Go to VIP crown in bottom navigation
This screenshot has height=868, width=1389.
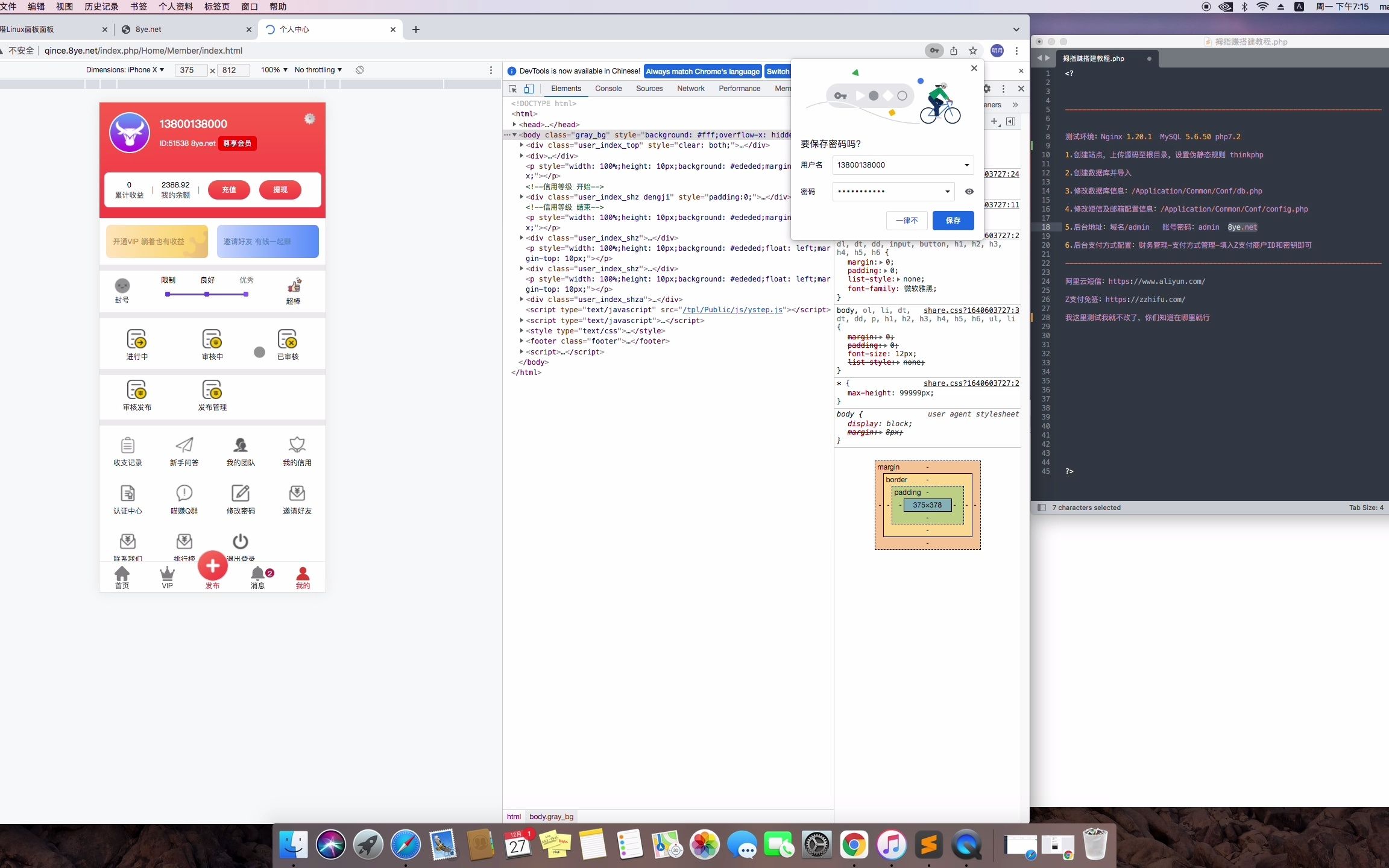(x=167, y=577)
